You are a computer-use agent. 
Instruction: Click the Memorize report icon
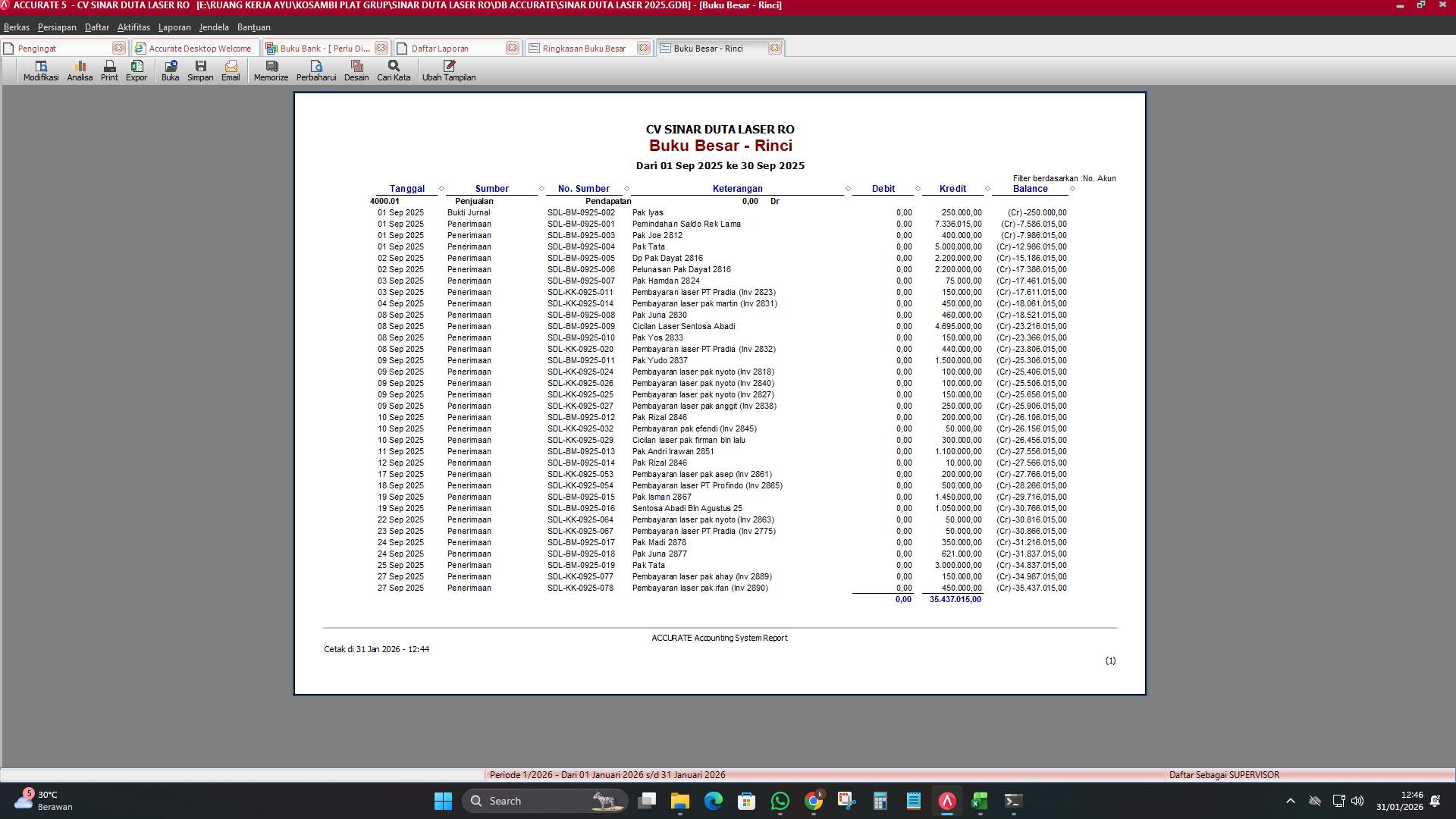point(270,71)
